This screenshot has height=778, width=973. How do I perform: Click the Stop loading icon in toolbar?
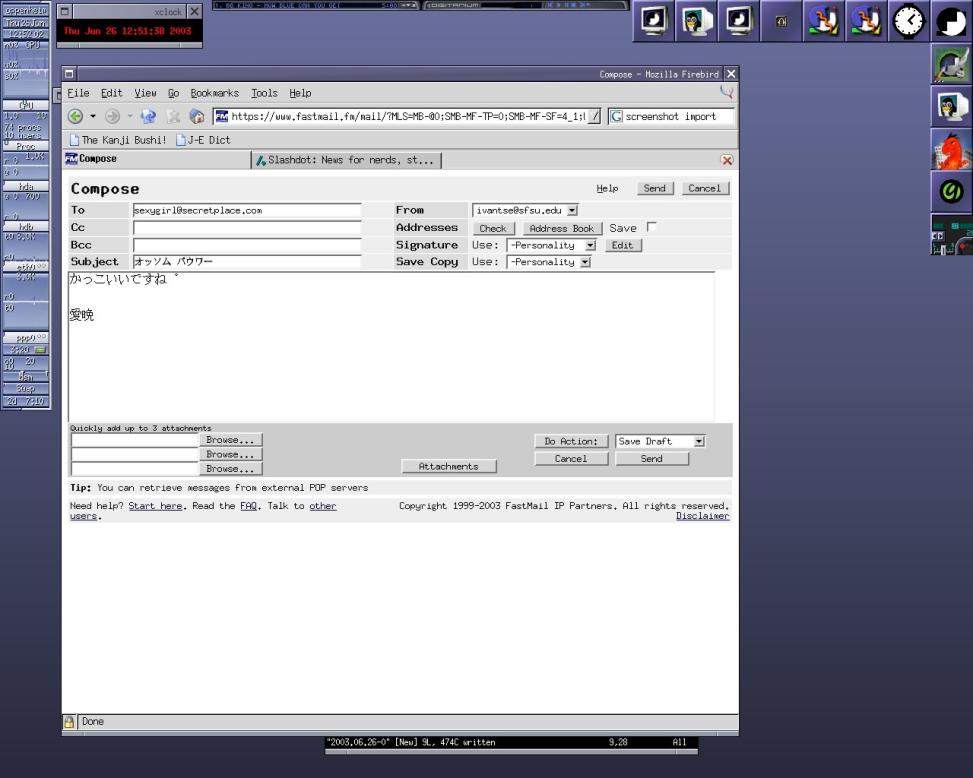[173, 116]
